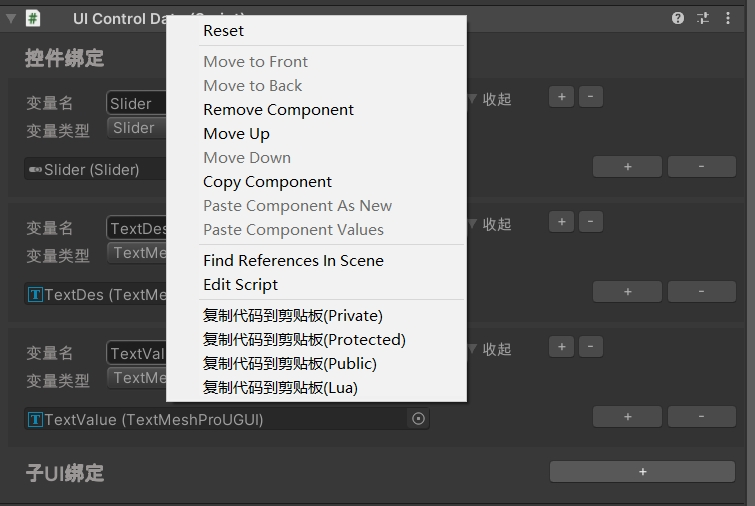The height and width of the screenshot is (506, 755).
Task: Select 复制代码到剪贴板(Protected) menu entry
Action: click(316, 340)
